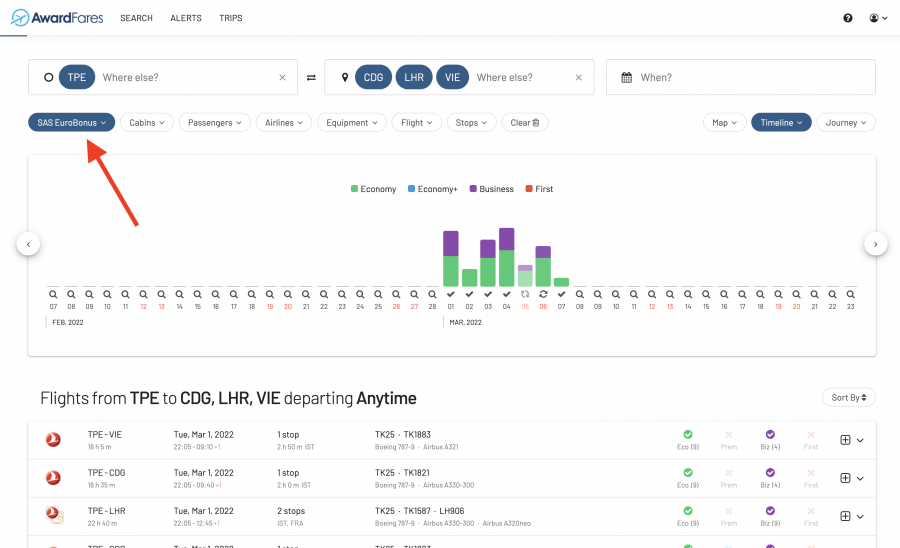
Task: Open the Sort By dropdown
Action: [x=849, y=397]
